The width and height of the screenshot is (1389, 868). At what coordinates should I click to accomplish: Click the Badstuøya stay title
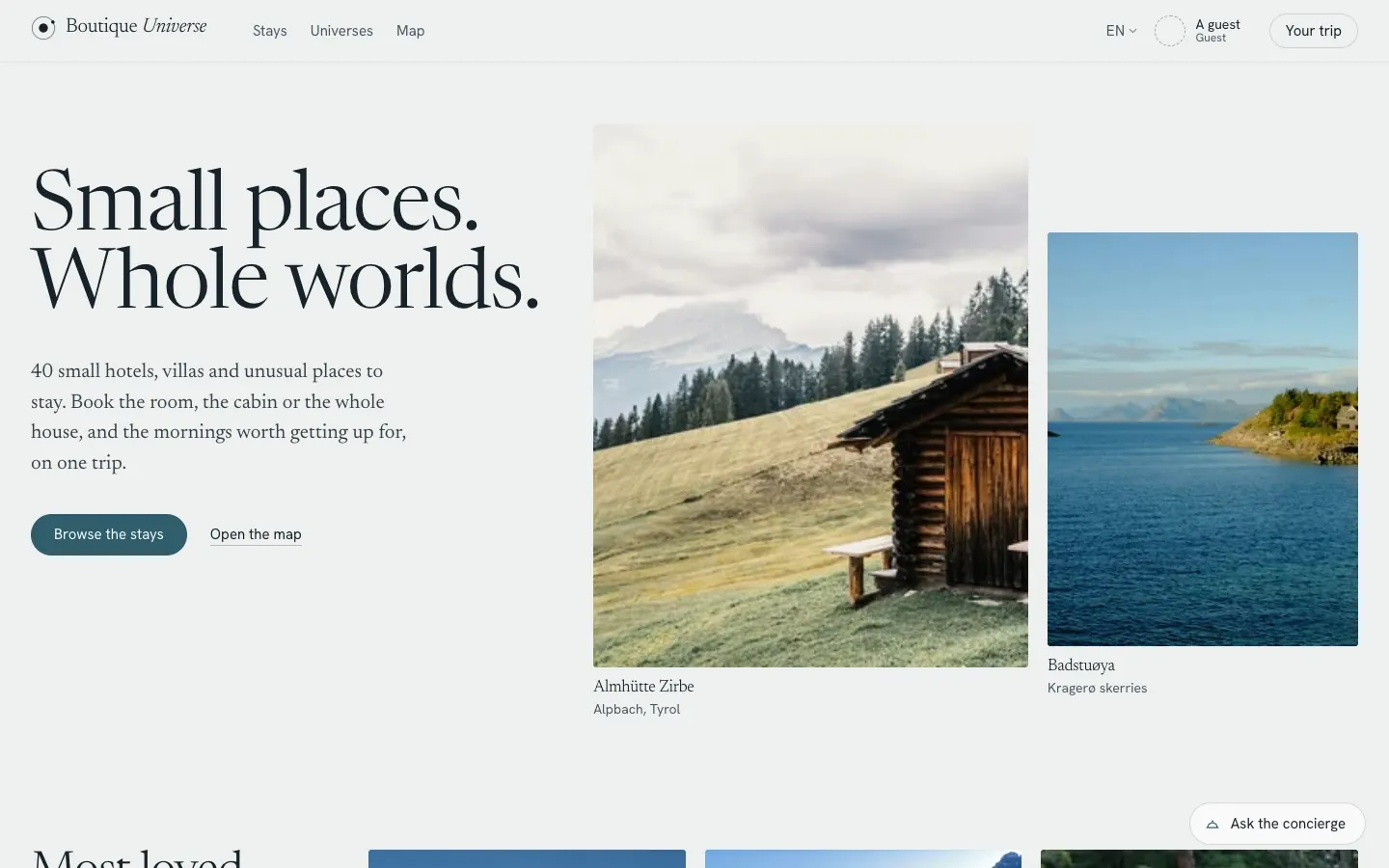click(x=1081, y=665)
